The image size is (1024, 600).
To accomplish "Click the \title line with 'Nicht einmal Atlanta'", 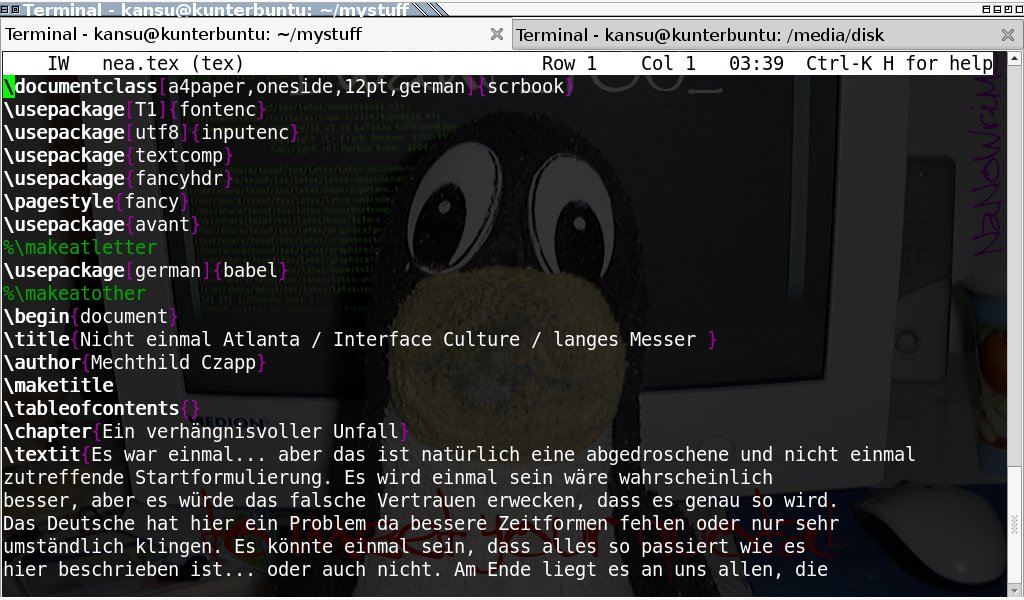I will pyautogui.click(x=360, y=339).
